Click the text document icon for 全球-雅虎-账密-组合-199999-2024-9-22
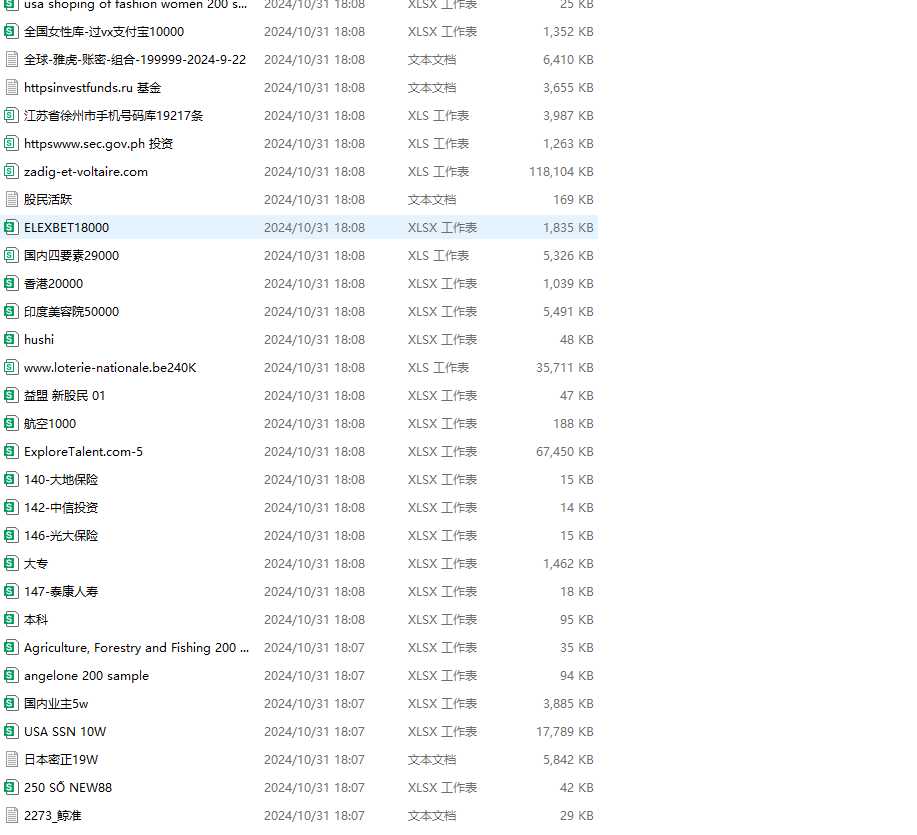Screen dimensions: 917x835 point(11,60)
